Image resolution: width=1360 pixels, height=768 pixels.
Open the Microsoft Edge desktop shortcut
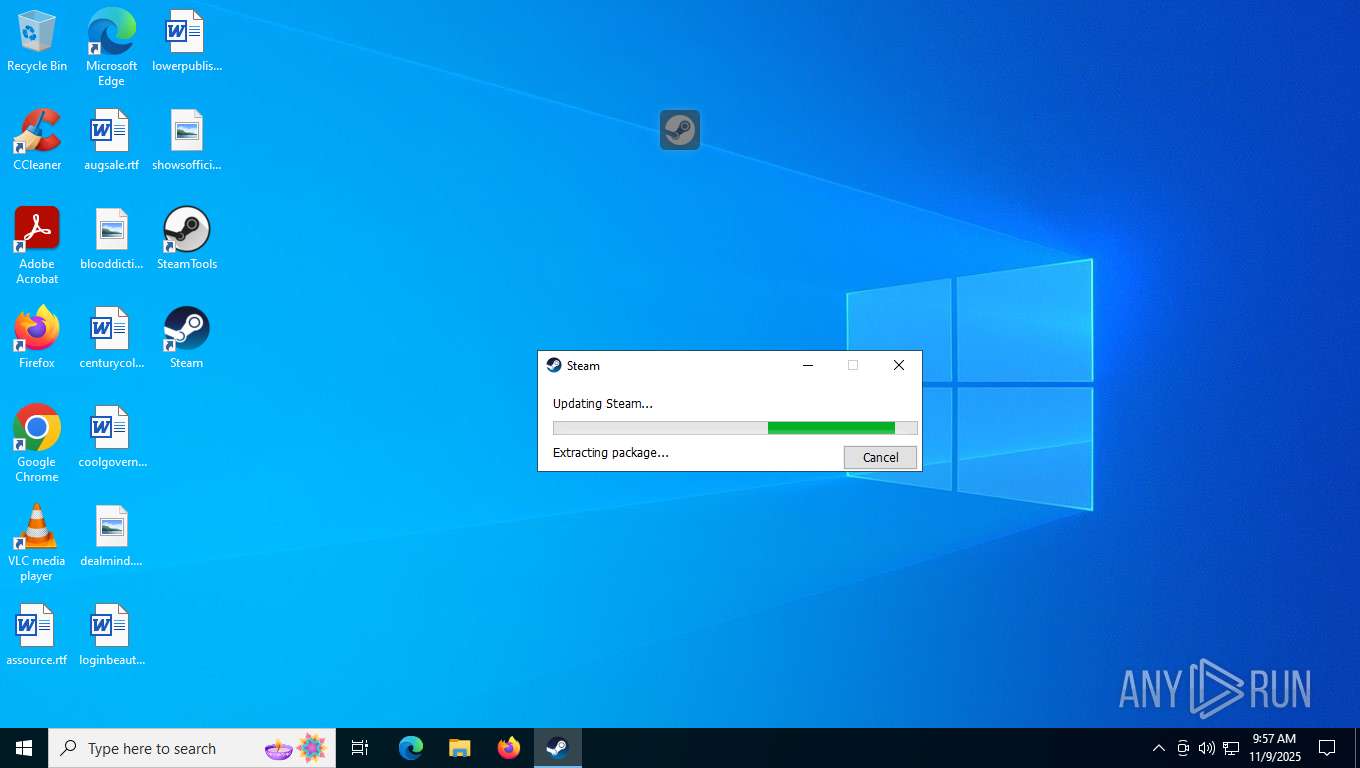[x=111, y=47]
